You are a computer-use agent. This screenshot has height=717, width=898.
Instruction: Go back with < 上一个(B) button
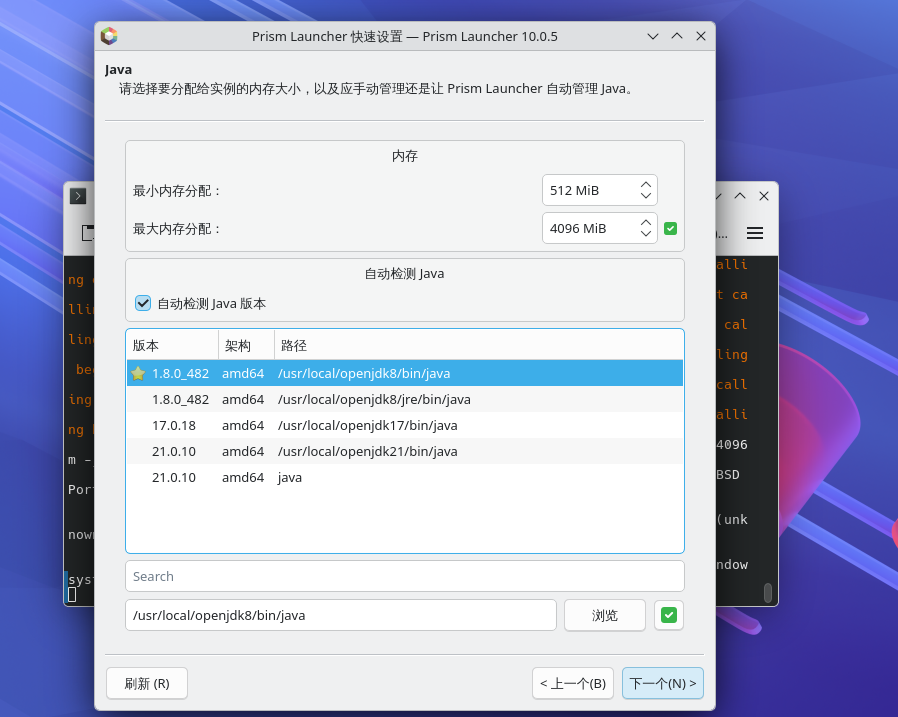pos(573,683)
